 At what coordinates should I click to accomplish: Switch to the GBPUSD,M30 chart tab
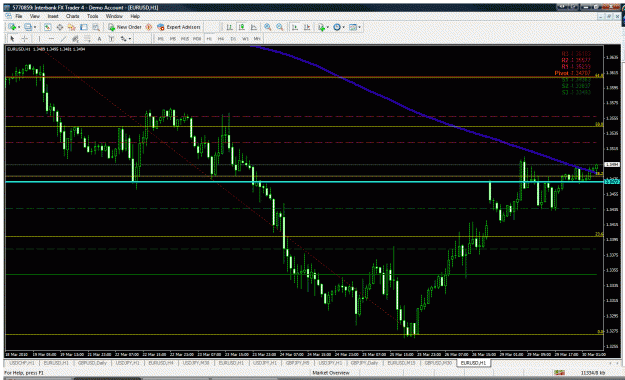pos(438,363)
